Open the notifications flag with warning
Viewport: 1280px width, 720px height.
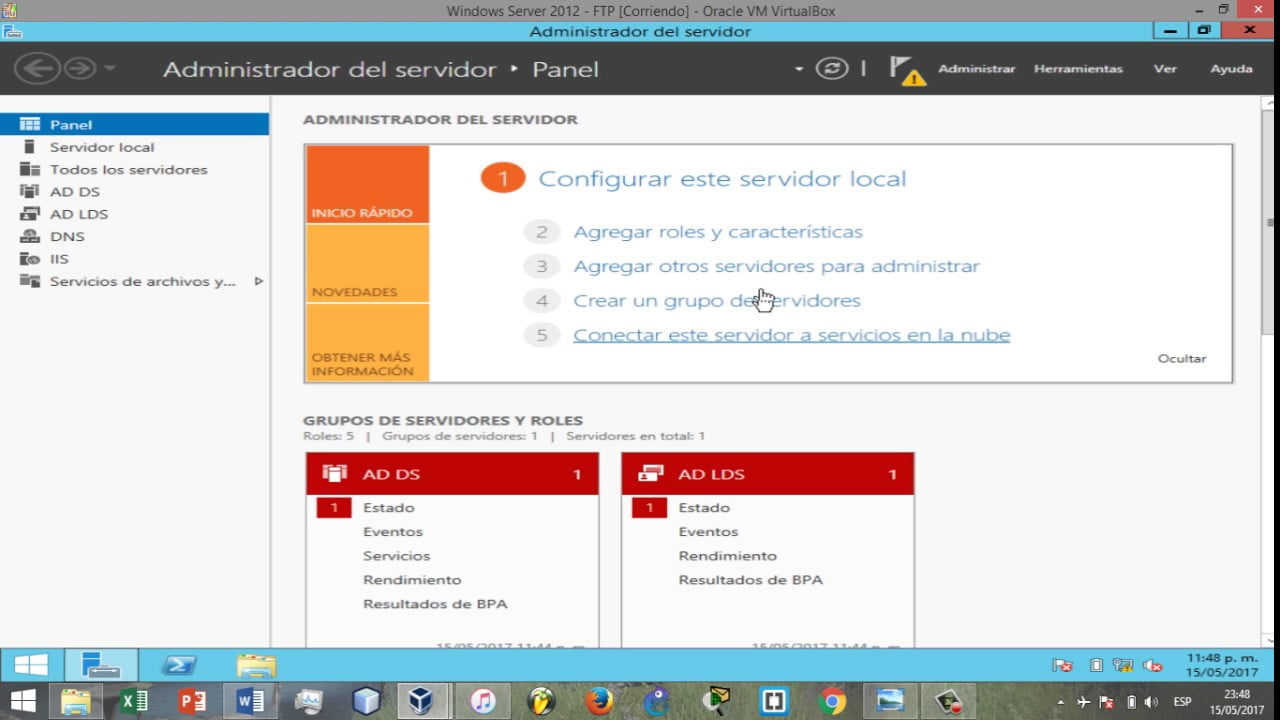[906, 69]
